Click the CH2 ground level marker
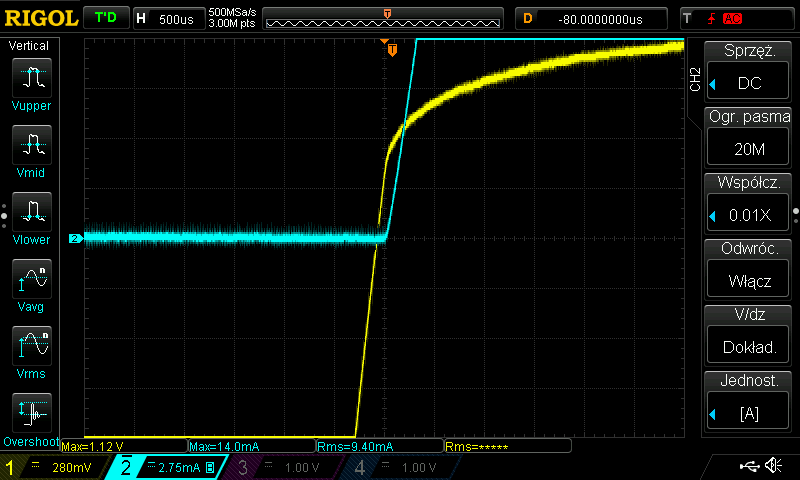This screenshot has height=480, width=800. [x=75, y=238]
